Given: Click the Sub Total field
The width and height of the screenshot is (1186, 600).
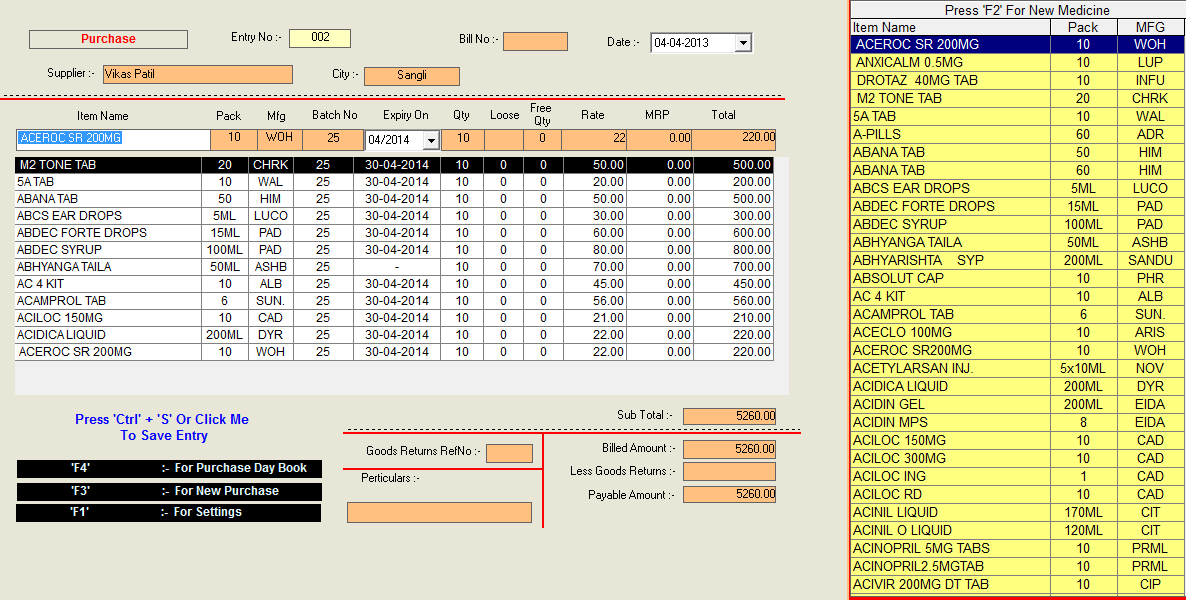Looking at the screenshot, I should tap(729, 416).
